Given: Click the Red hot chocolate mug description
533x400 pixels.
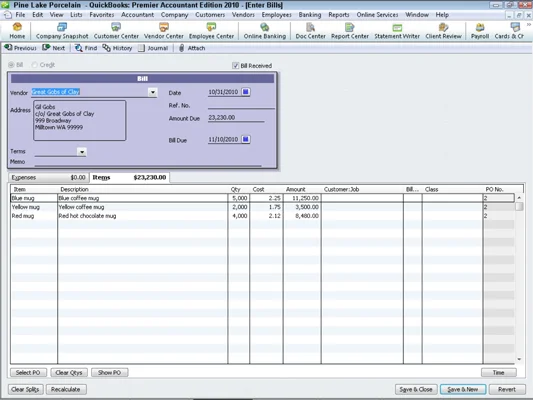Looking at the screenshot, I should click(87, 216).
